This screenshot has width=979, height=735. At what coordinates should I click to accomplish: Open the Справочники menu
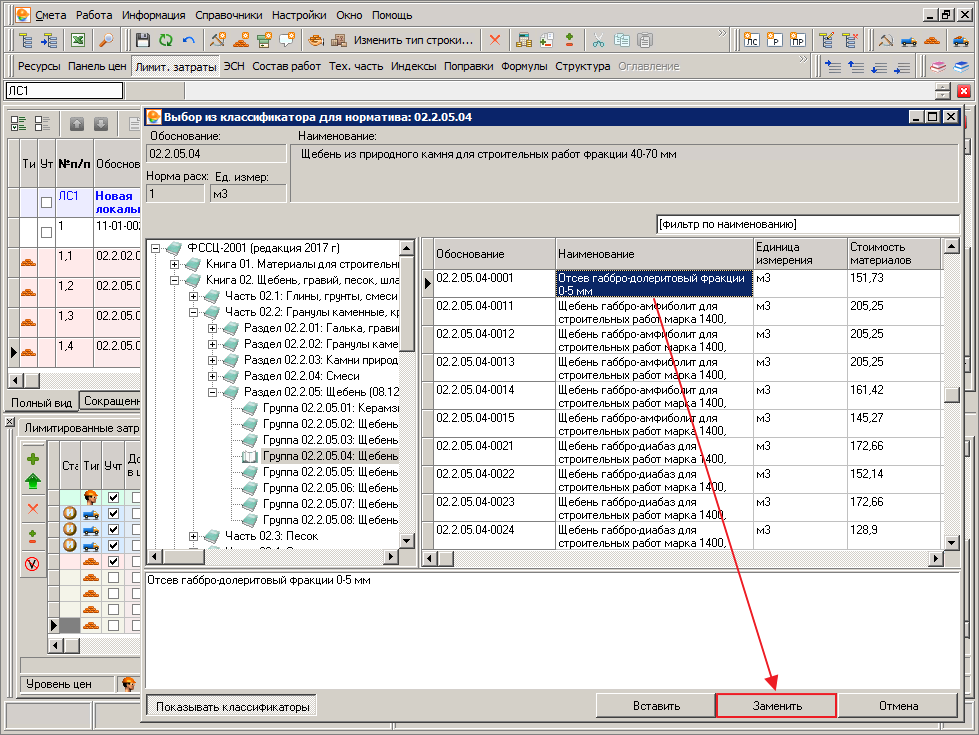229,15
